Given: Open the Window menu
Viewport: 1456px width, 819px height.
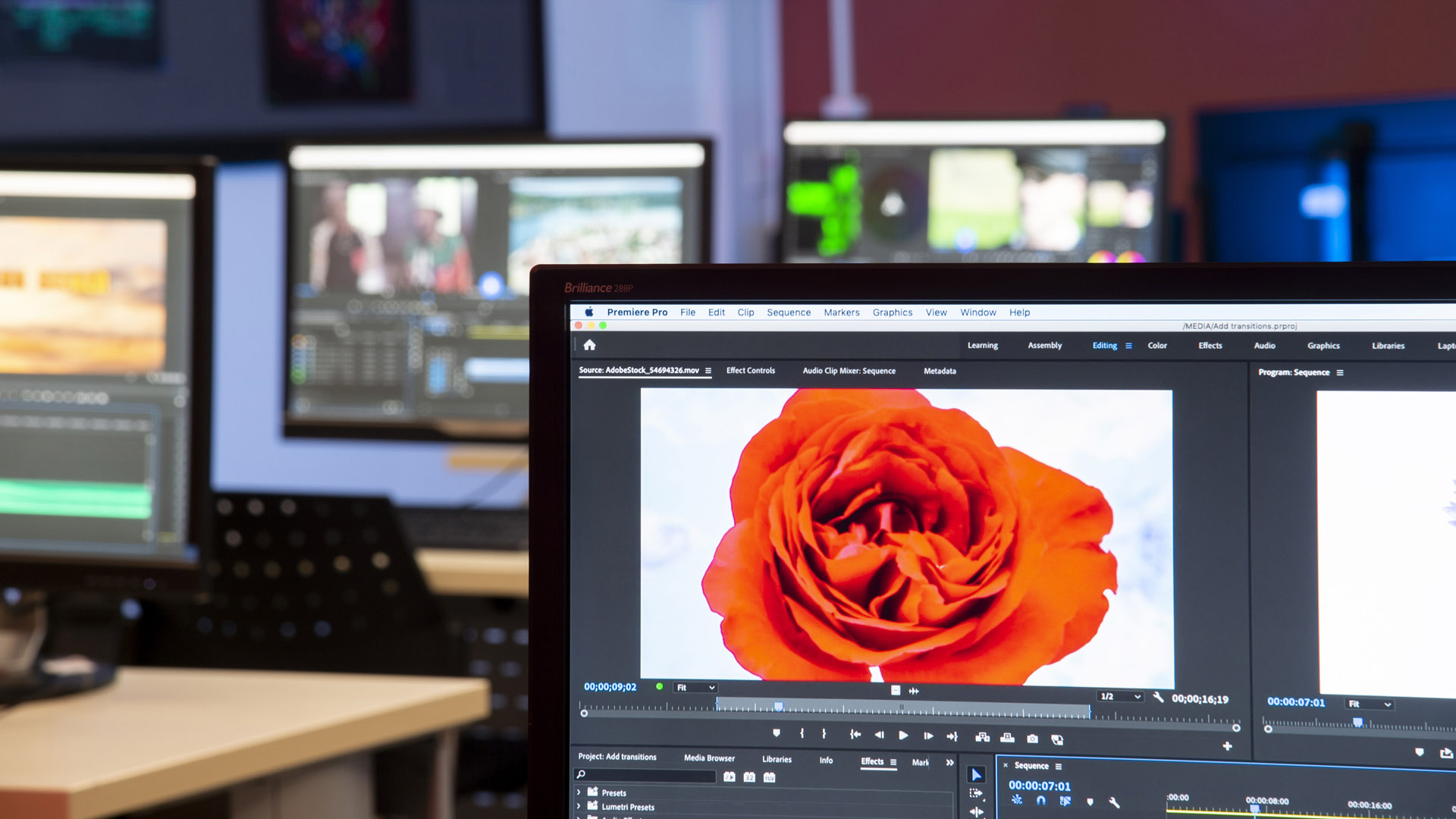Looking at the screenshot, I should click(978, 312).
